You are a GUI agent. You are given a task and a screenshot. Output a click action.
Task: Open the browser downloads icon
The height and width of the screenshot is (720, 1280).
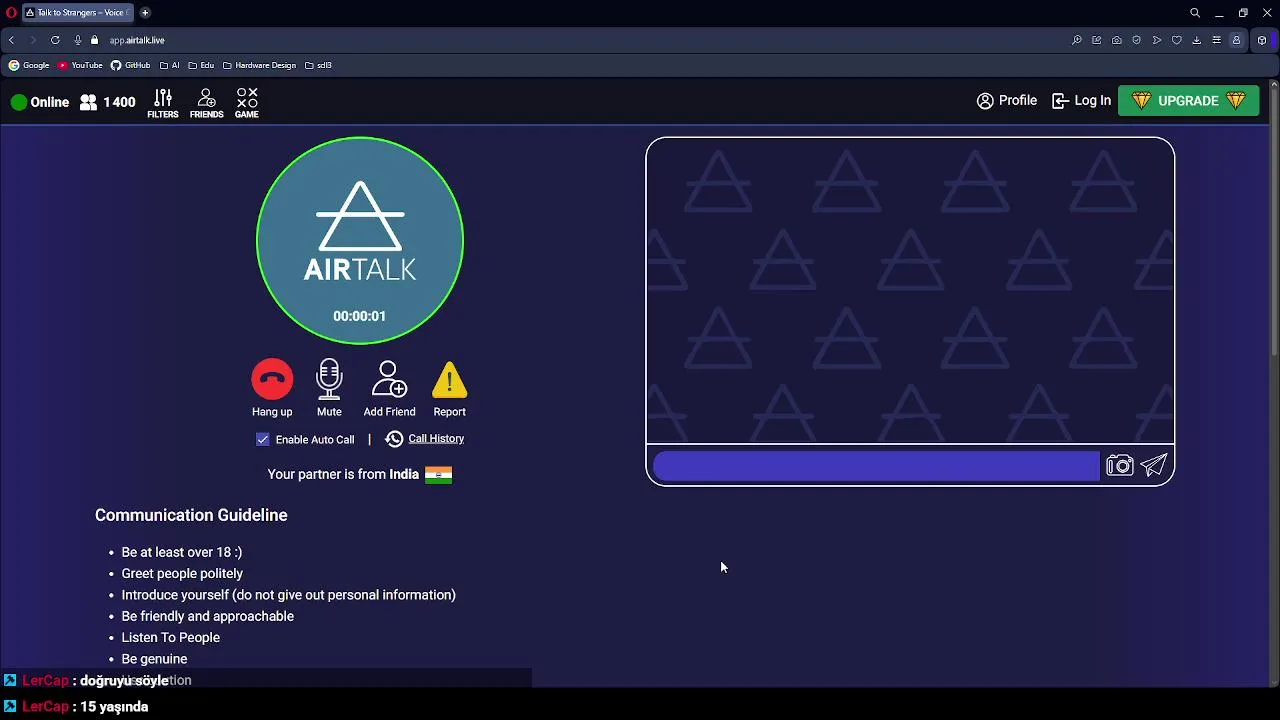click(1197, 40)
